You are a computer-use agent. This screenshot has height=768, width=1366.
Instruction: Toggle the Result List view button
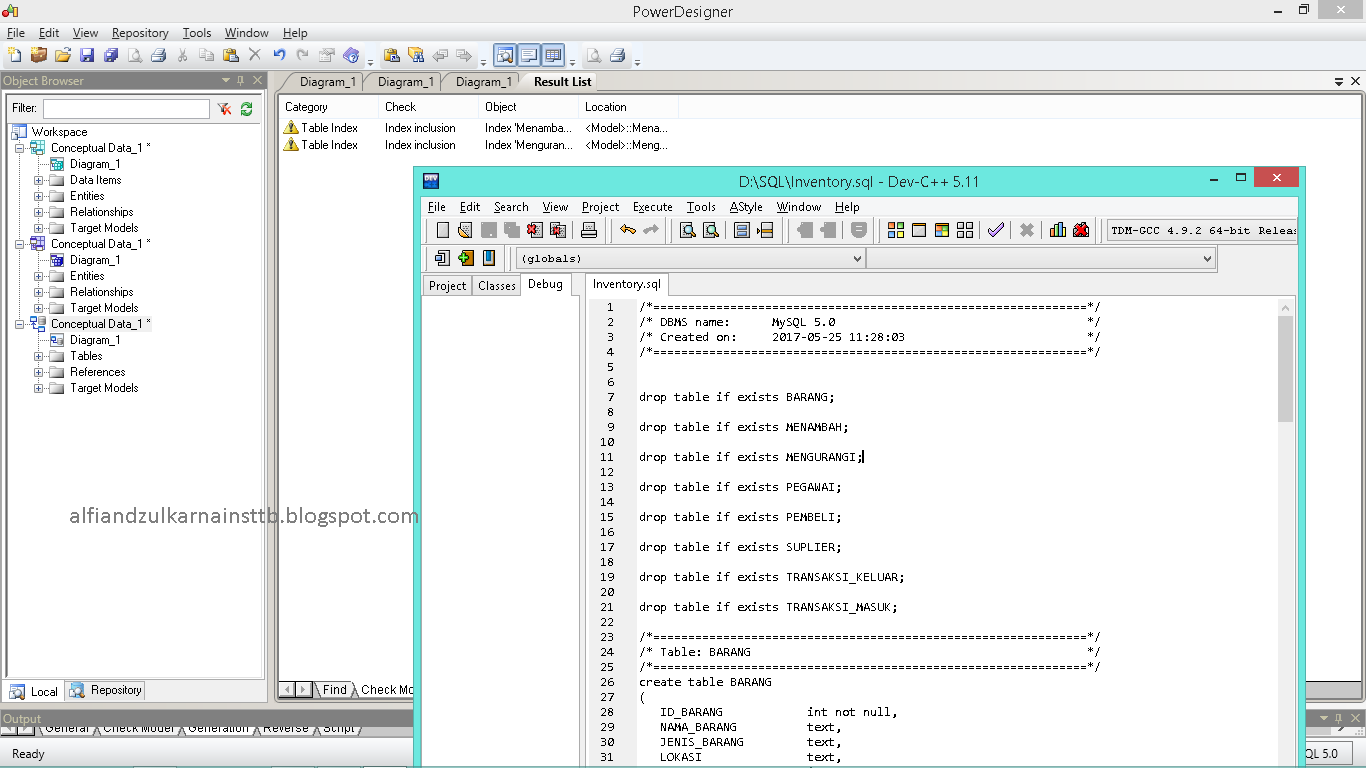pos(554,55)
